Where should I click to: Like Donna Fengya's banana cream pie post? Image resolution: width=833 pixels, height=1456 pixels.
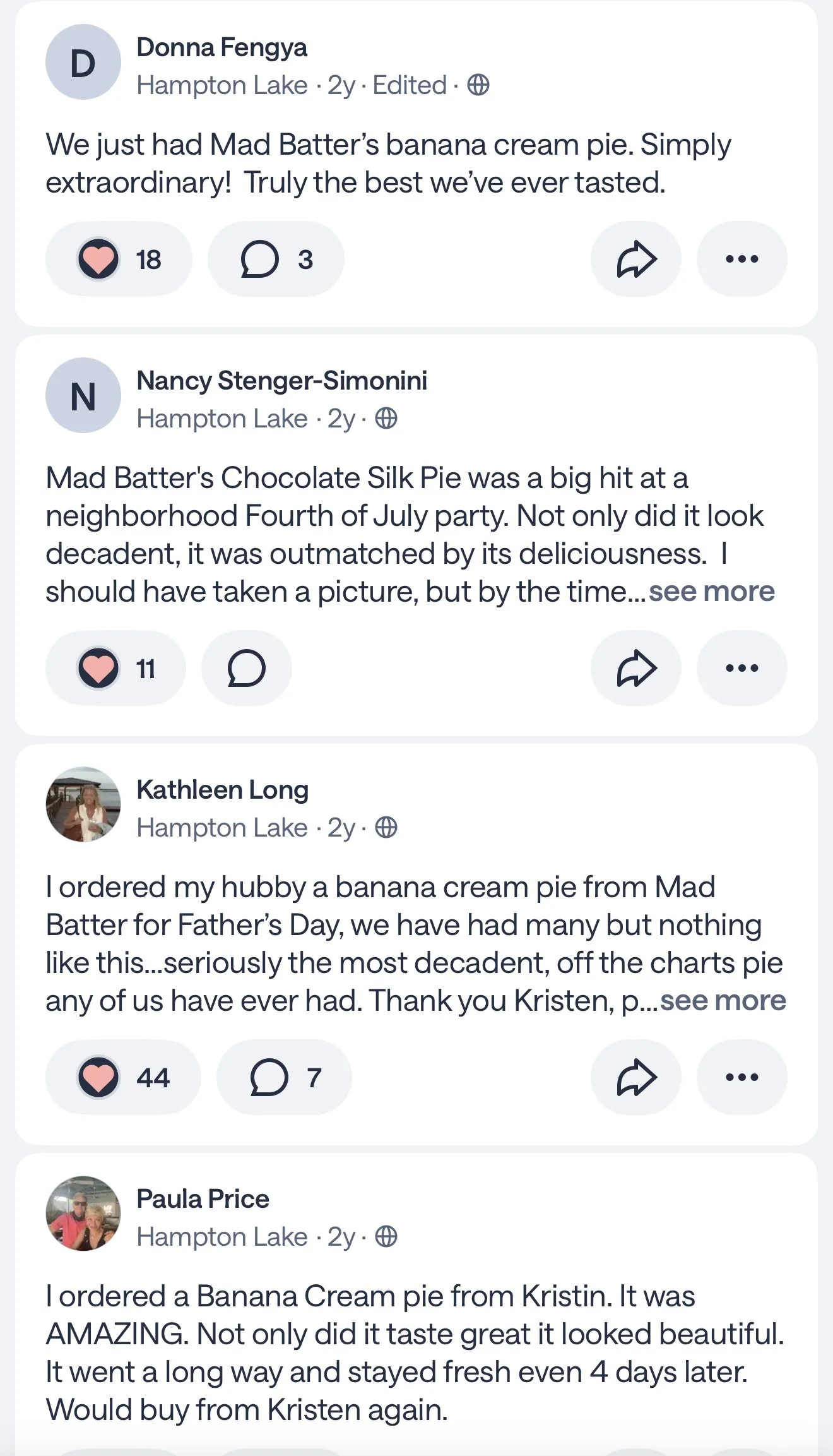point(98,259)
